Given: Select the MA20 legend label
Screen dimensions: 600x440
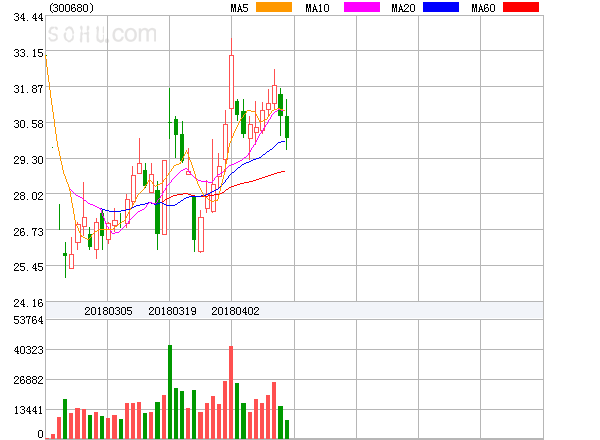Looking at the screenshot, I should [x=403, y=8].
